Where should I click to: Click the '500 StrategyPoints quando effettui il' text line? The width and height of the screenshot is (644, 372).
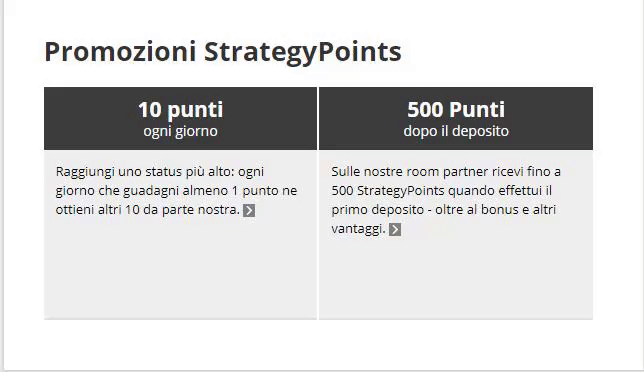click(x=442, y=191)
